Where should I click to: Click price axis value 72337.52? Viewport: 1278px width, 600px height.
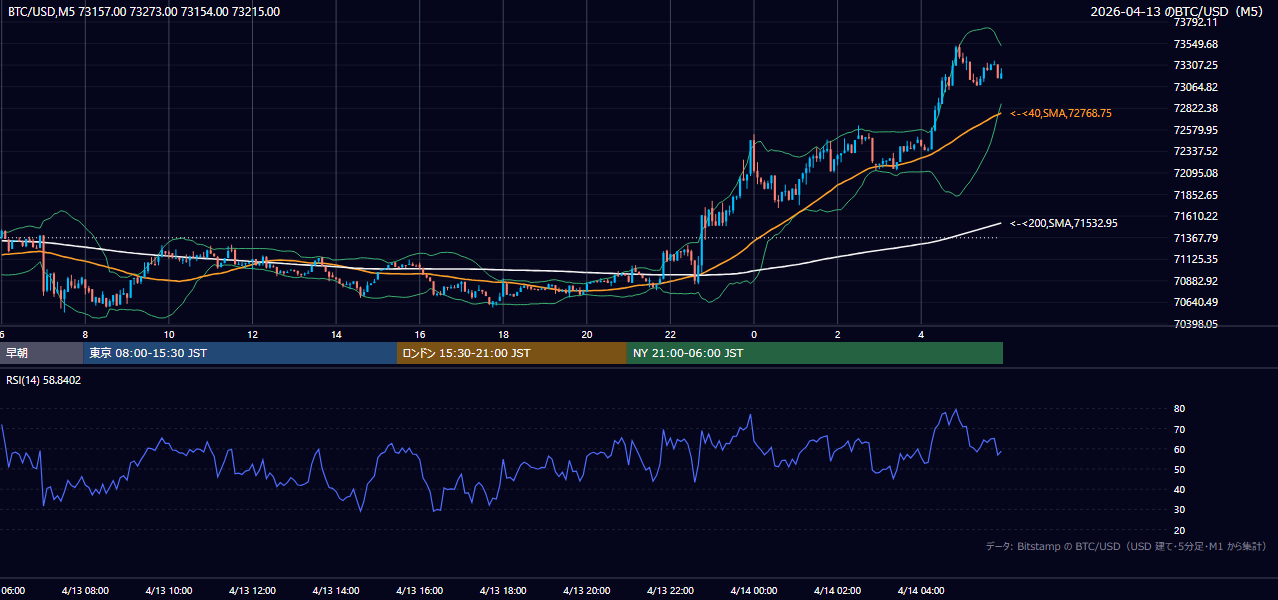pos(1195,151)
